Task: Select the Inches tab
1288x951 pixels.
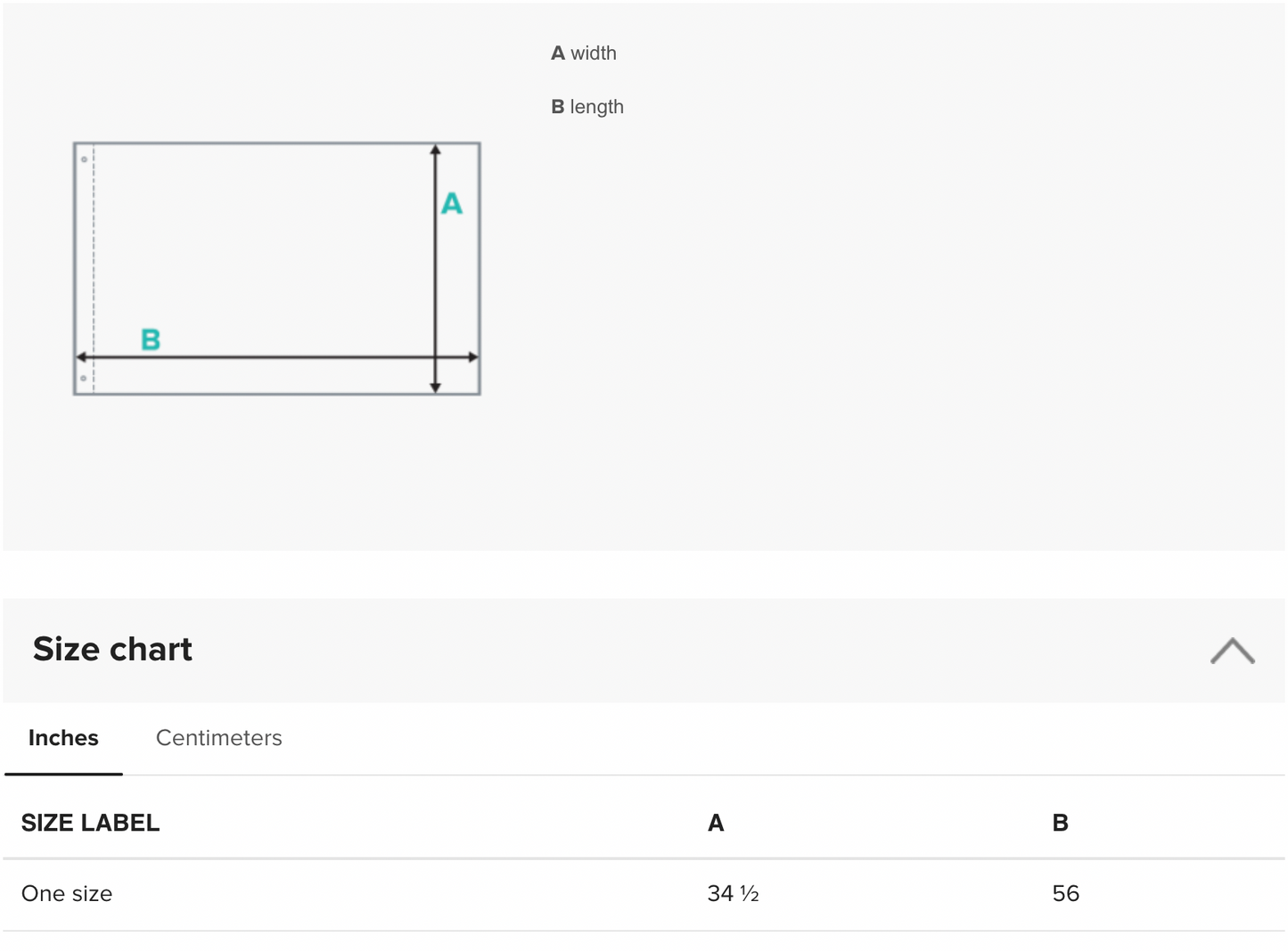Action: (63, 738)
